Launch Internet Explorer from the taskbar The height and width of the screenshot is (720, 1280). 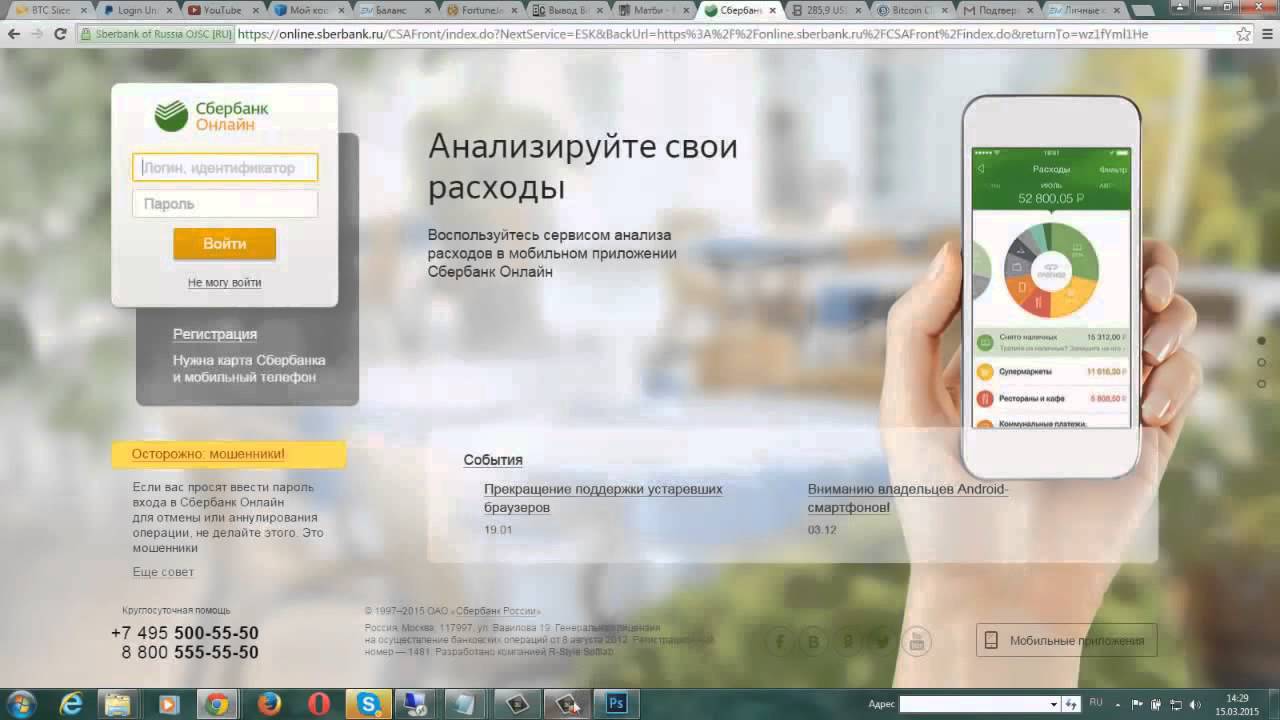[x=71, y=704]
